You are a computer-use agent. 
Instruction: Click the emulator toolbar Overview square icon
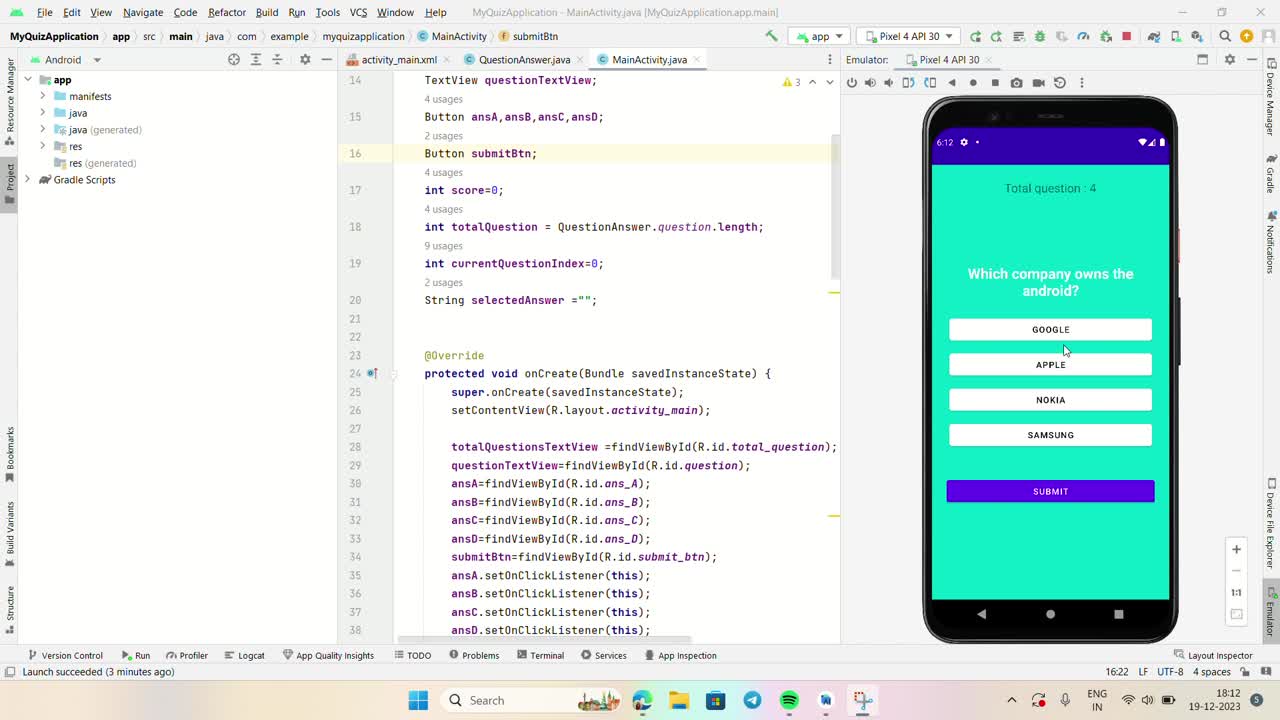pyautogui.click(x=995, y=83)
